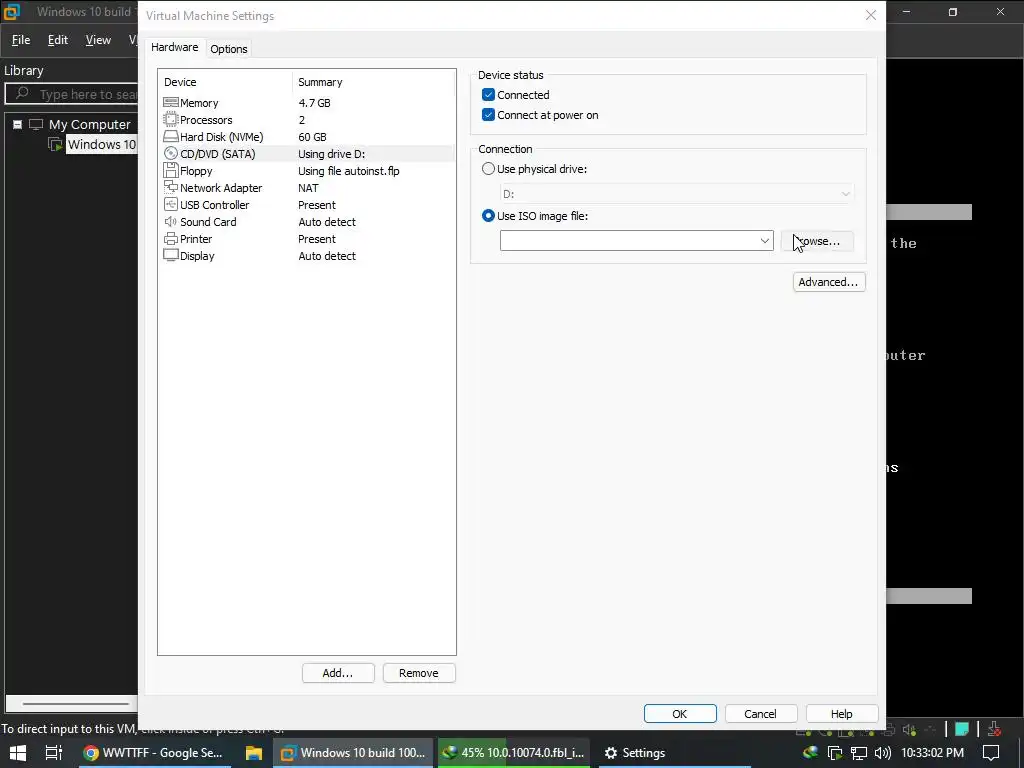Uncheck the Connected checkbox
1024x768 pixels.
pyautogui.click(x=488, y=95)
